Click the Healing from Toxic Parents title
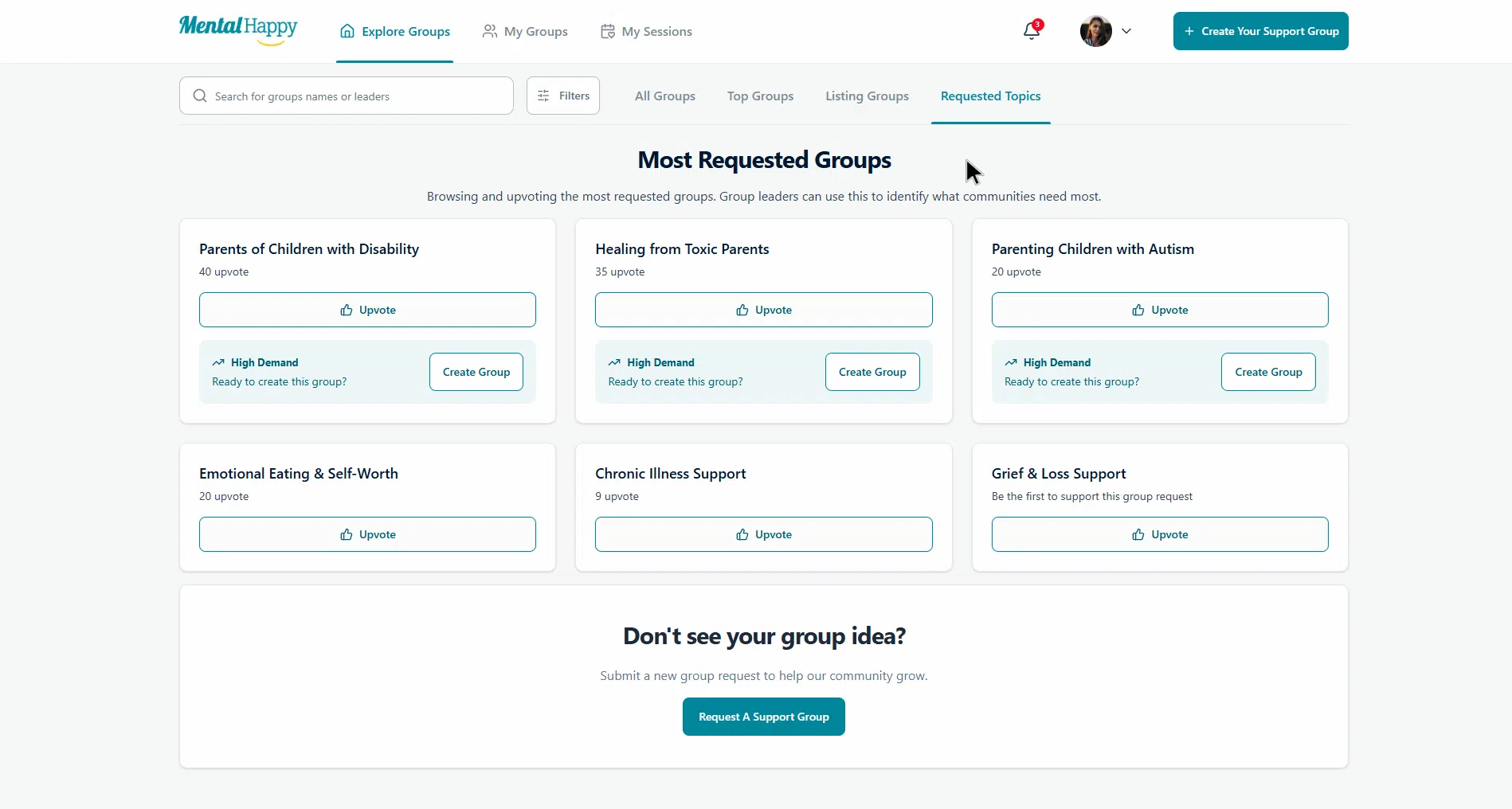Screen dimensions: 1512x809 [682, 249]
